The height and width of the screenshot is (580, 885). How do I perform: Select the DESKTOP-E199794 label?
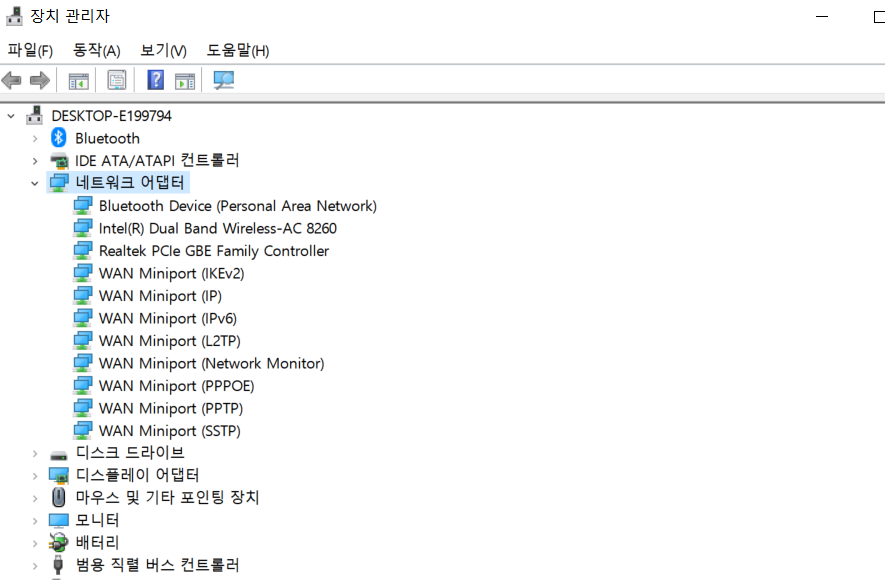point(111,116)
